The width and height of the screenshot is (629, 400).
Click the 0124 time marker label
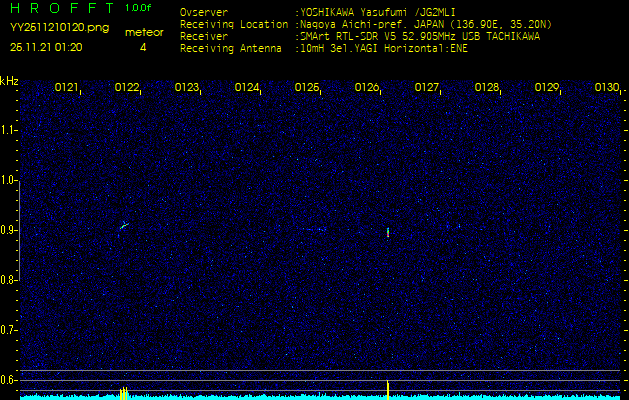coord(246,87)
